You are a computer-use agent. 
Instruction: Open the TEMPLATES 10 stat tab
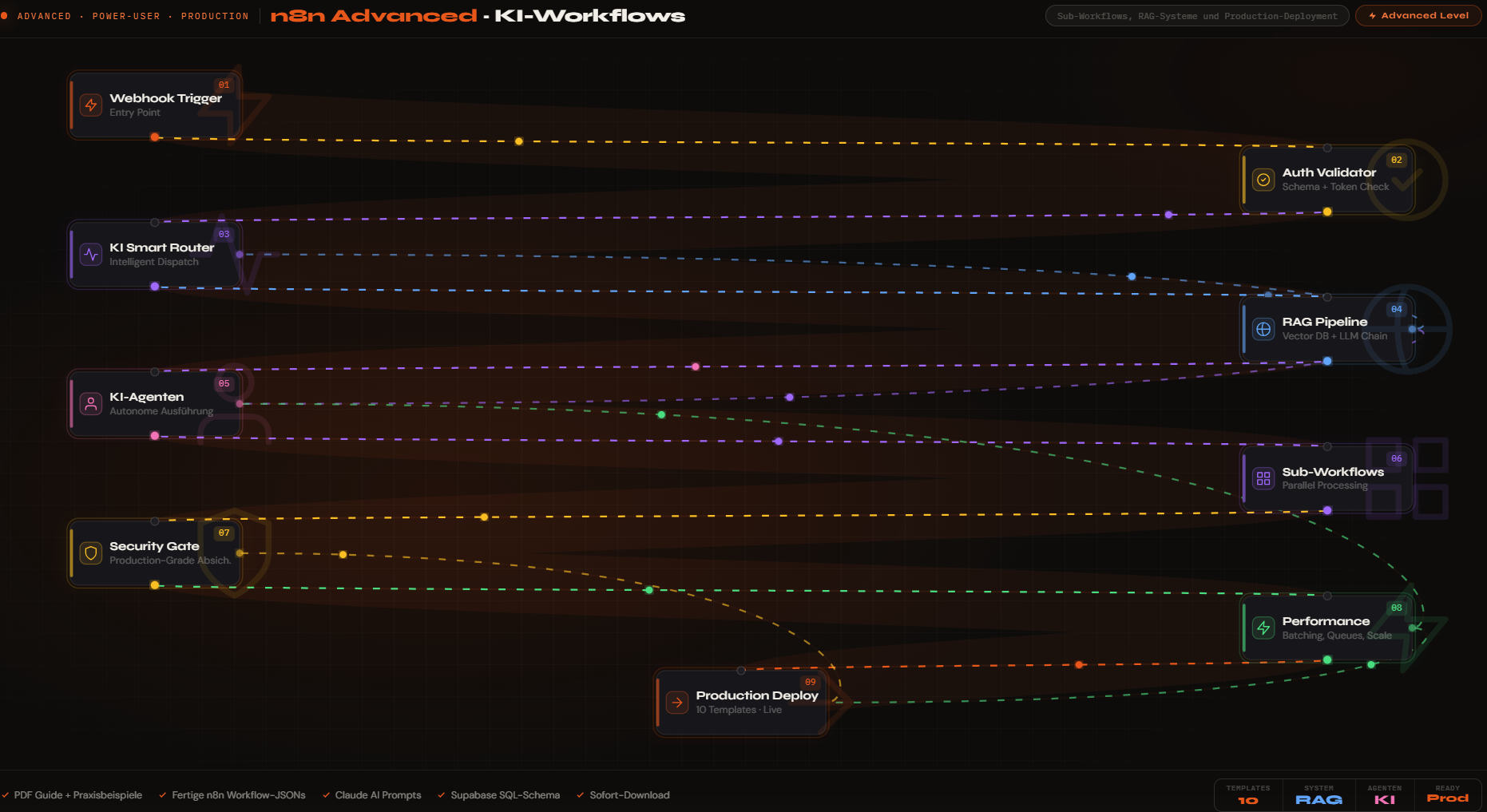pos(1247,795)
